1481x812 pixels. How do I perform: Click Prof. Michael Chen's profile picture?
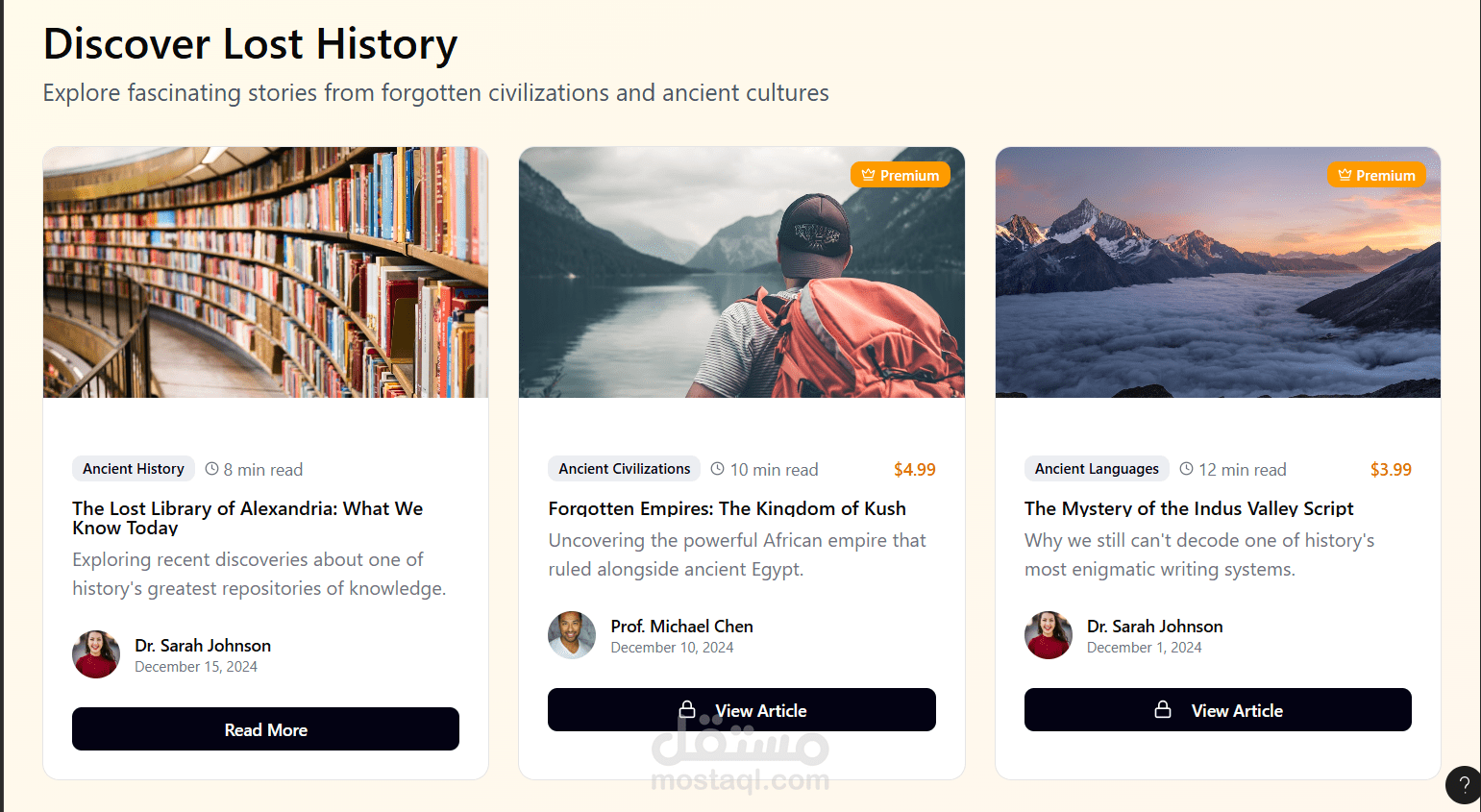572,634
